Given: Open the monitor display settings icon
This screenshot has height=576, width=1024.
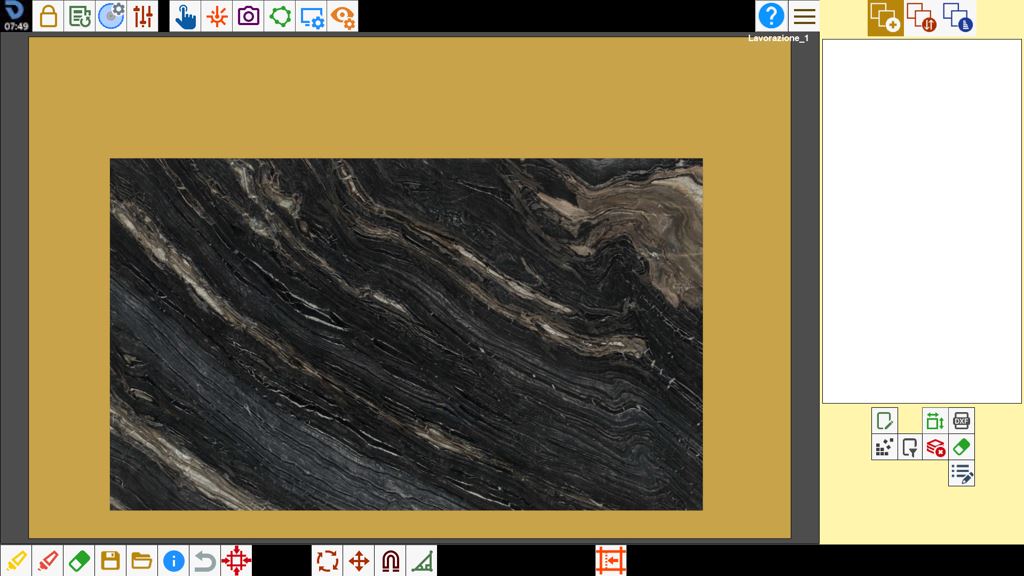Looking at the screenshot, I should (311, 16).
